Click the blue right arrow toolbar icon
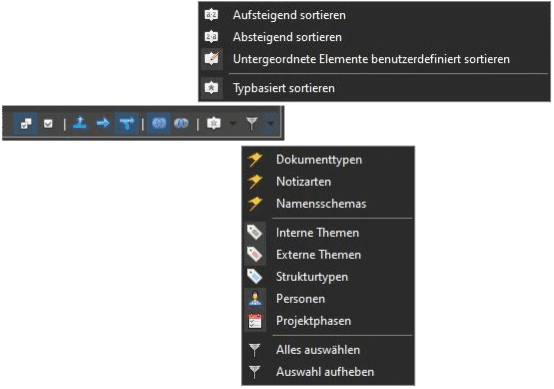 (x=103, y=123)
